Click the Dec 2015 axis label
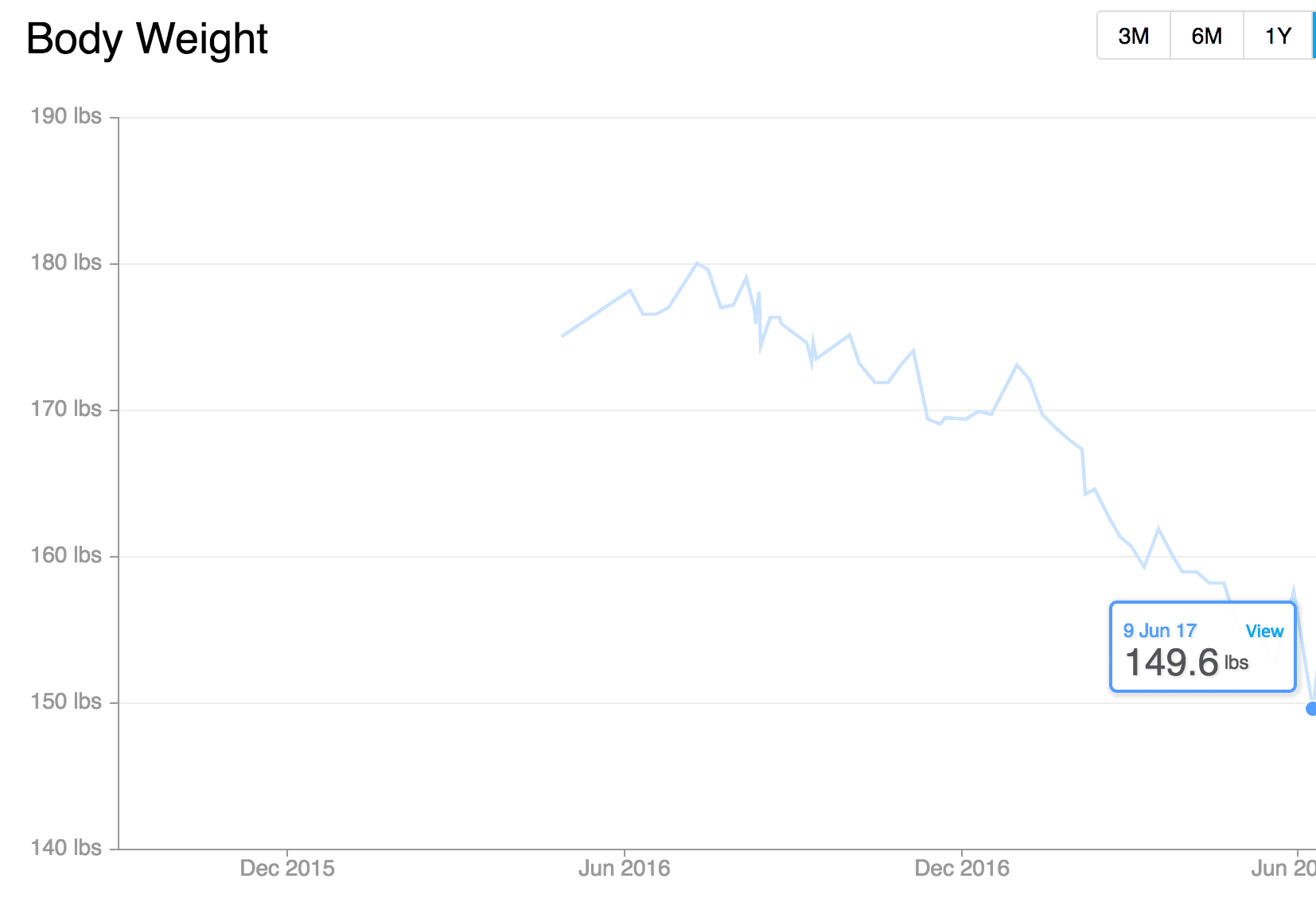Image resolution: width=1316 pixels, height=902 pixels. pyautogui.click(x=287, y=868)
